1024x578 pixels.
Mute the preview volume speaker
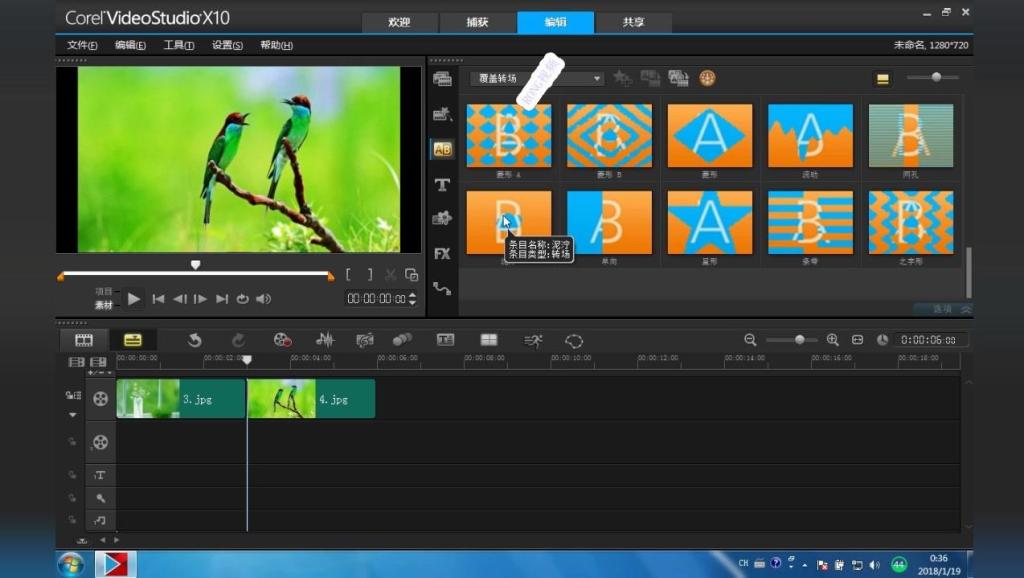(263, 299)
